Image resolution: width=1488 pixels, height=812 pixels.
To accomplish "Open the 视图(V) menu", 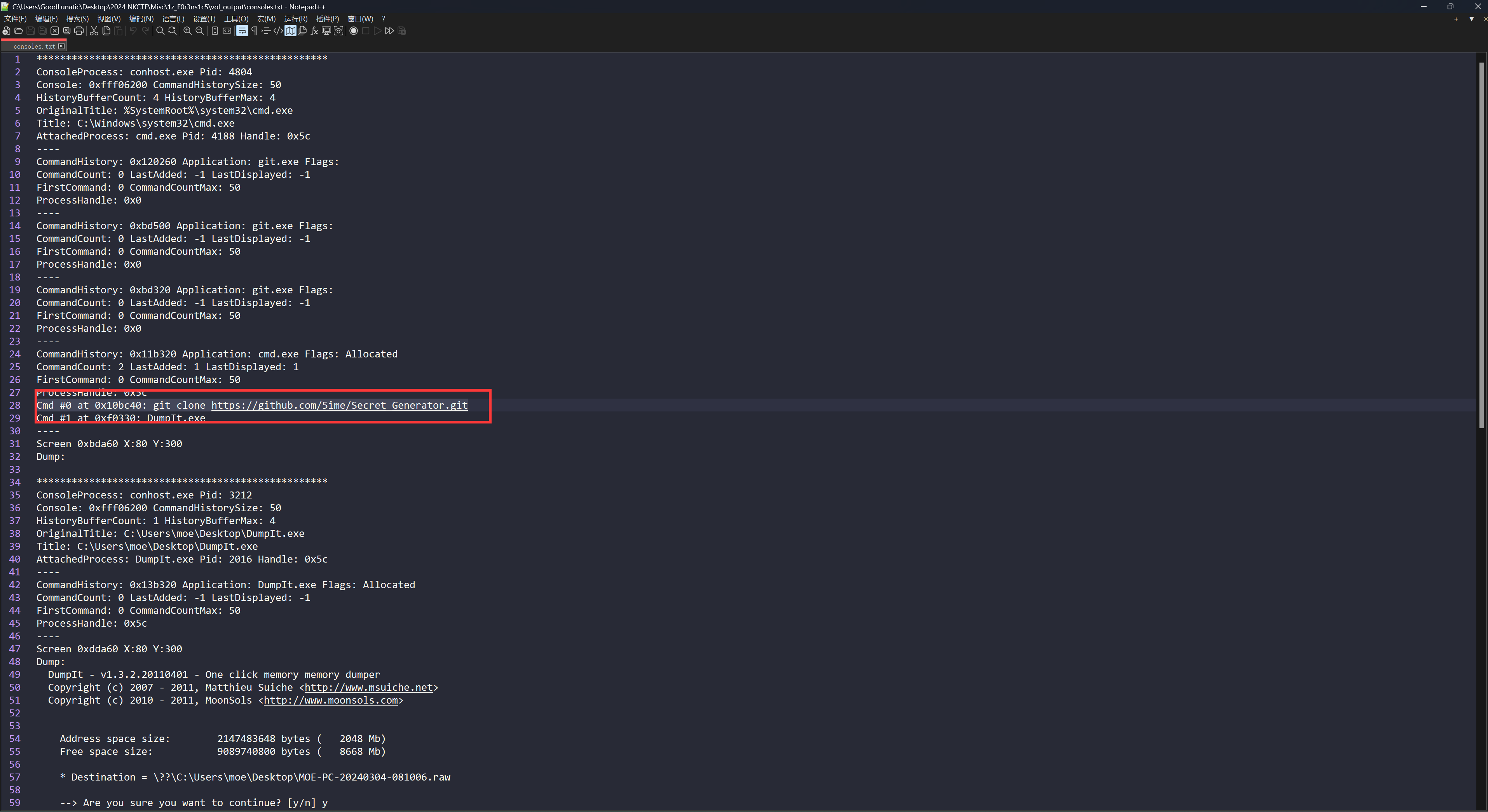I will [x=108, y=19].
